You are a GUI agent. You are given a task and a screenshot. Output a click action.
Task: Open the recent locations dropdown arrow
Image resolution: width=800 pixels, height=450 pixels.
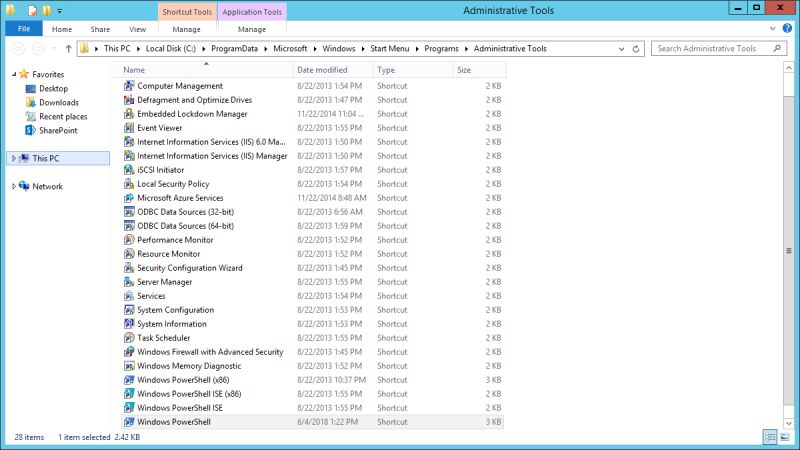[x=54, y=49]
